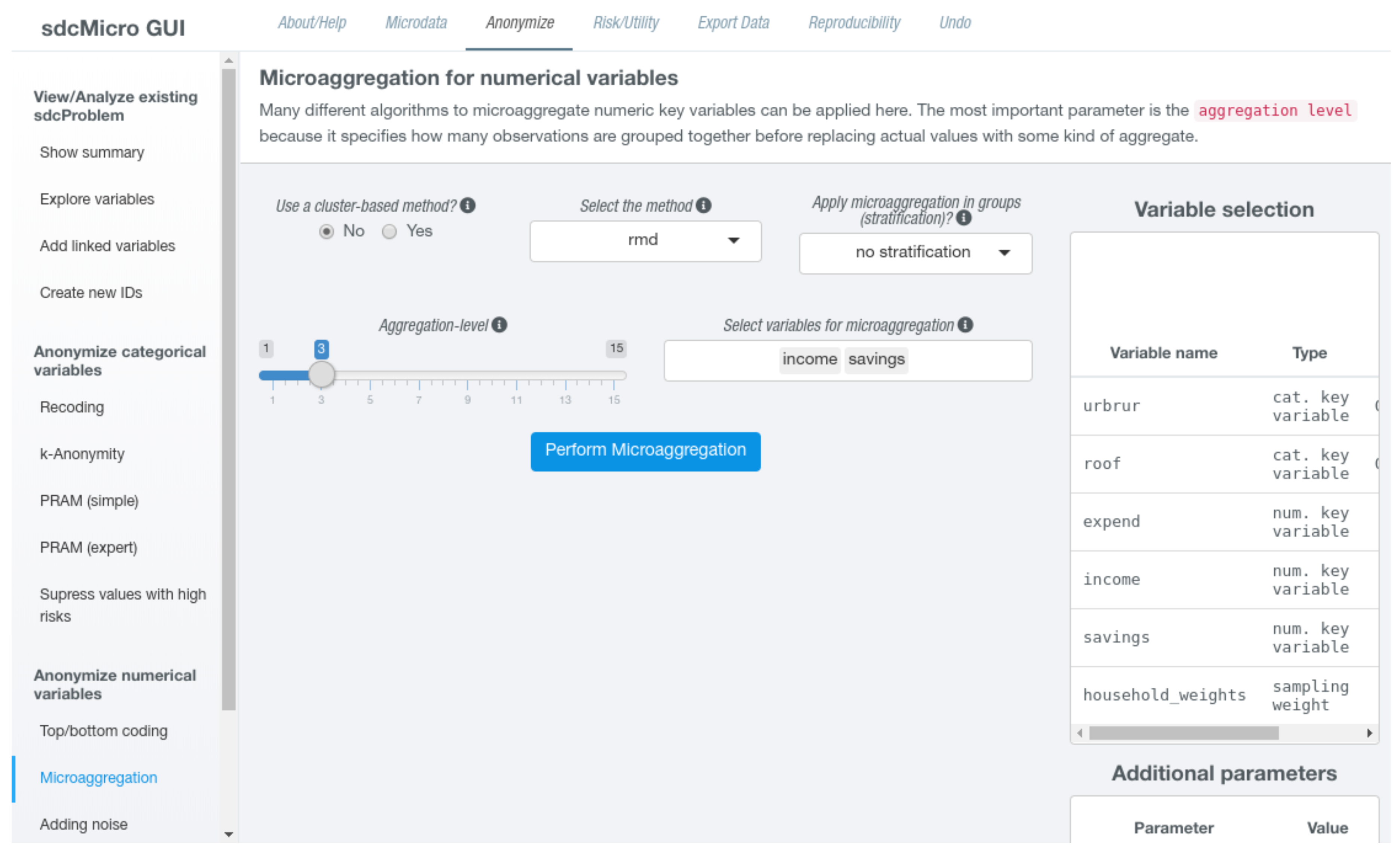Select the Yes cluster-based radio button
1400x852 pixels.
click(x=389, y=231)
